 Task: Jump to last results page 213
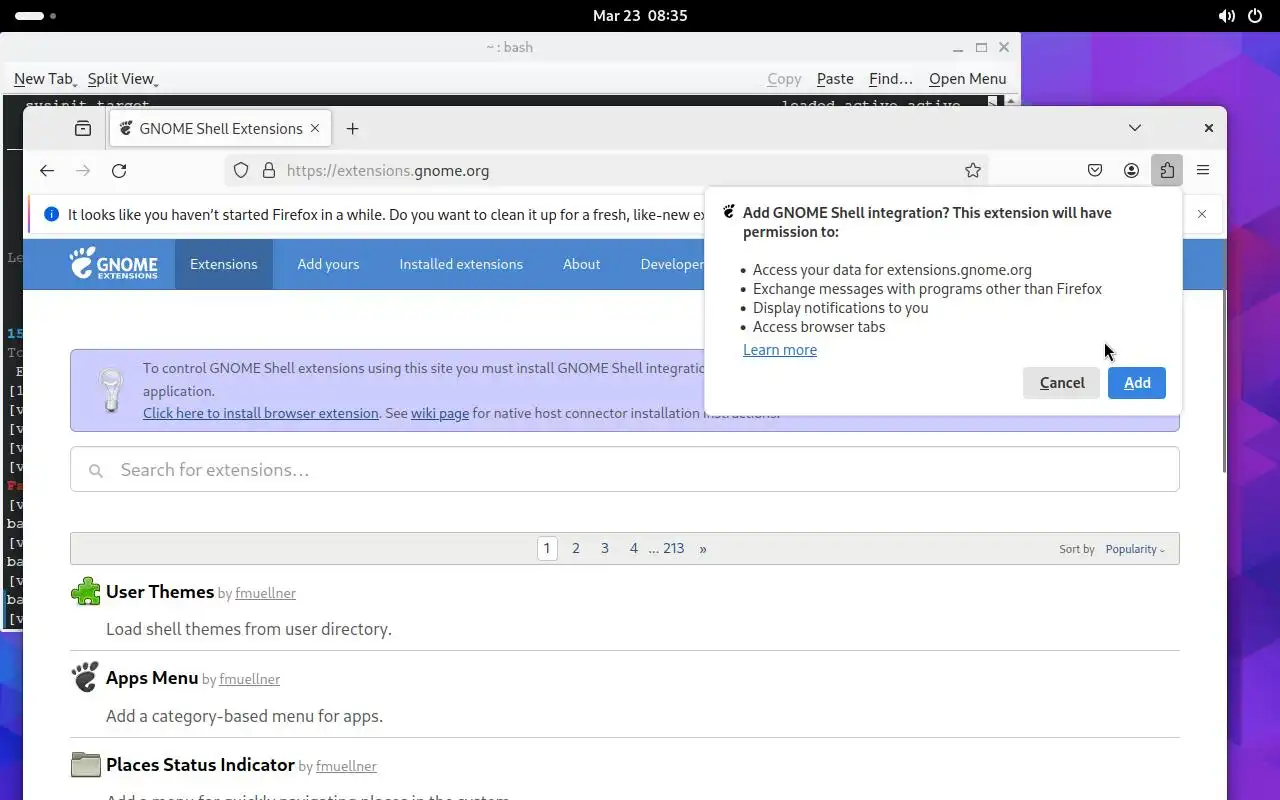click(x=674, y=549)
